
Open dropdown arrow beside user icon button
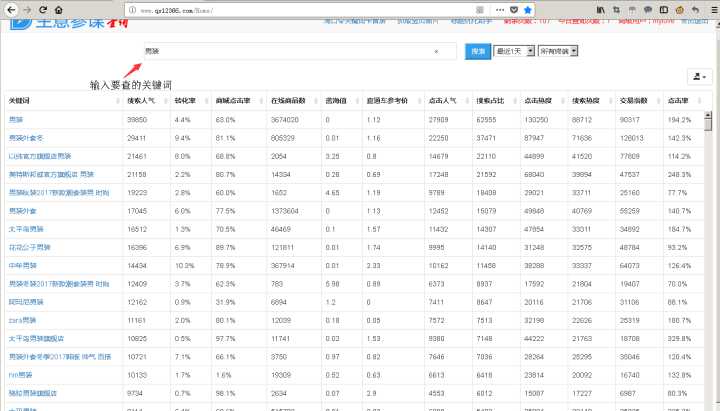pos(706,76)
